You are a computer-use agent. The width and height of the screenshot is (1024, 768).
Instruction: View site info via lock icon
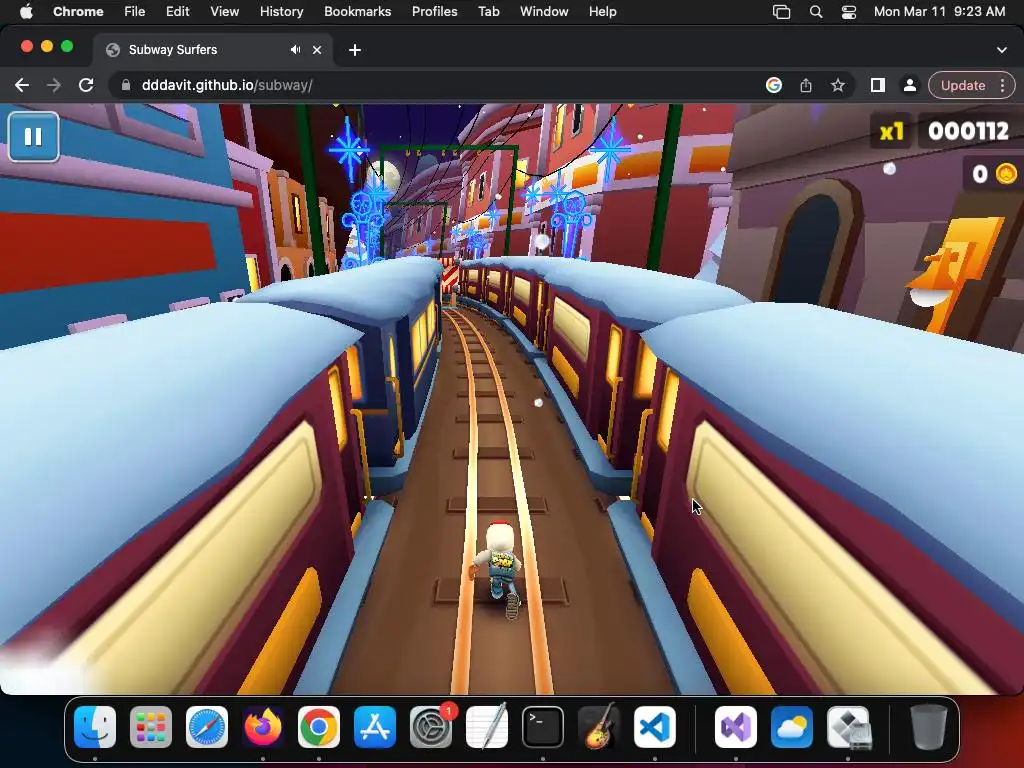125,85
